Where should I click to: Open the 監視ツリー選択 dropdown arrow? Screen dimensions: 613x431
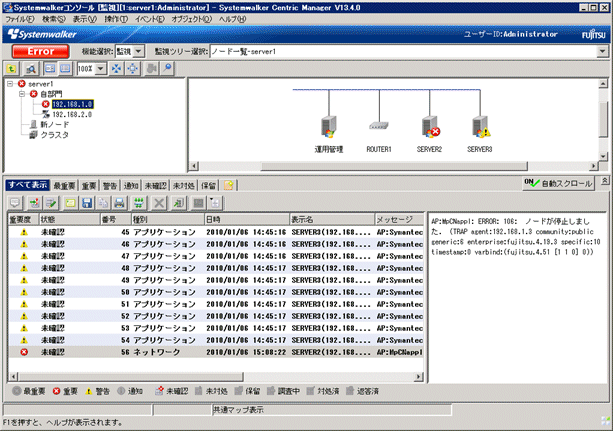602,51
